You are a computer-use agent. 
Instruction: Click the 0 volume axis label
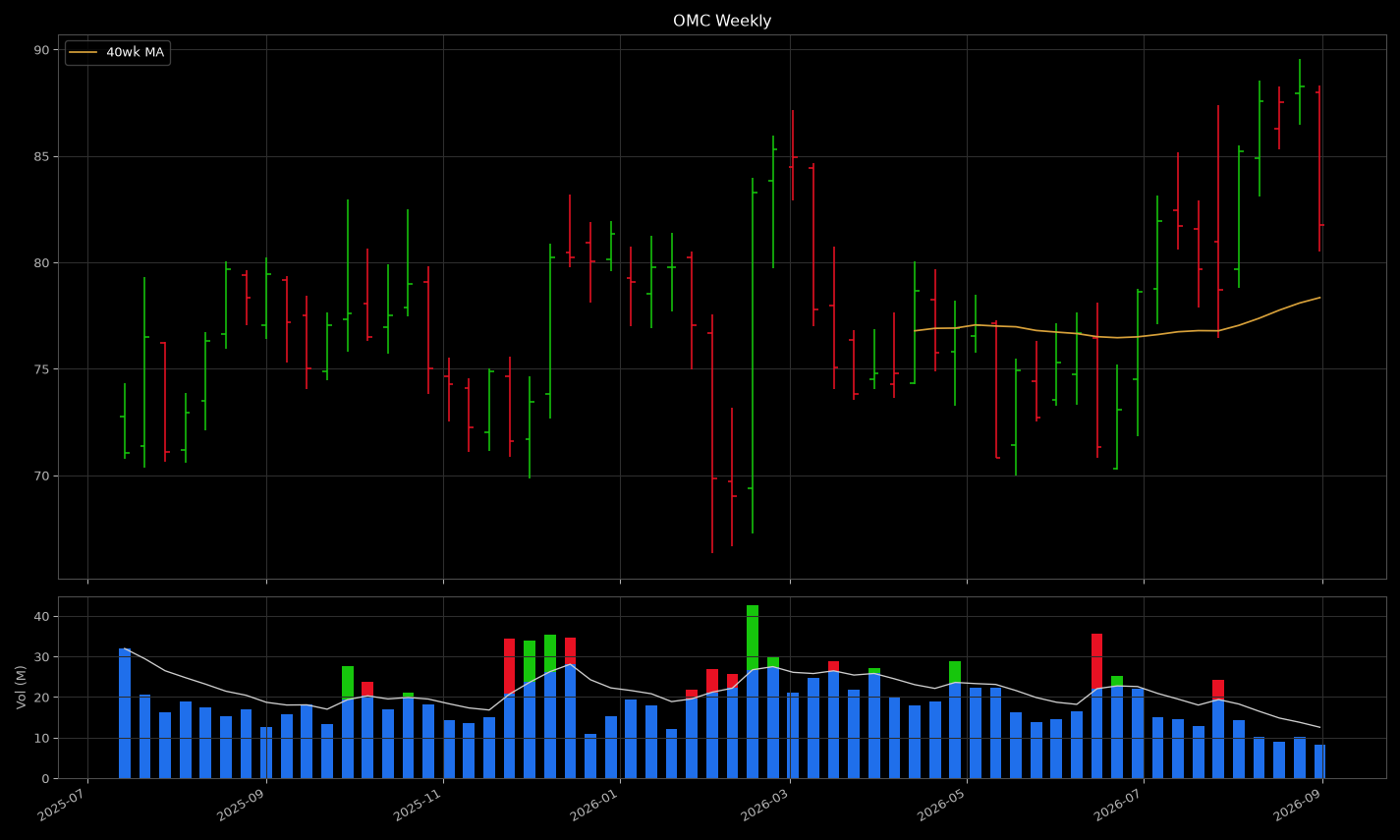[x=45, y=779]
